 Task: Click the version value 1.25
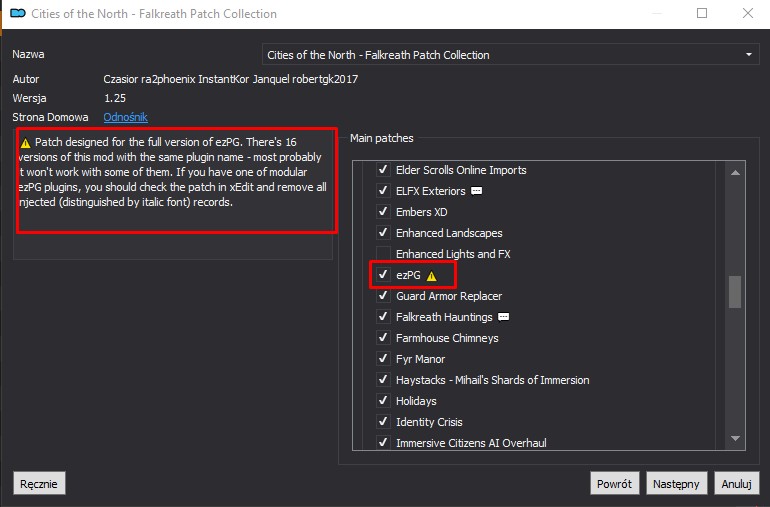114,98
